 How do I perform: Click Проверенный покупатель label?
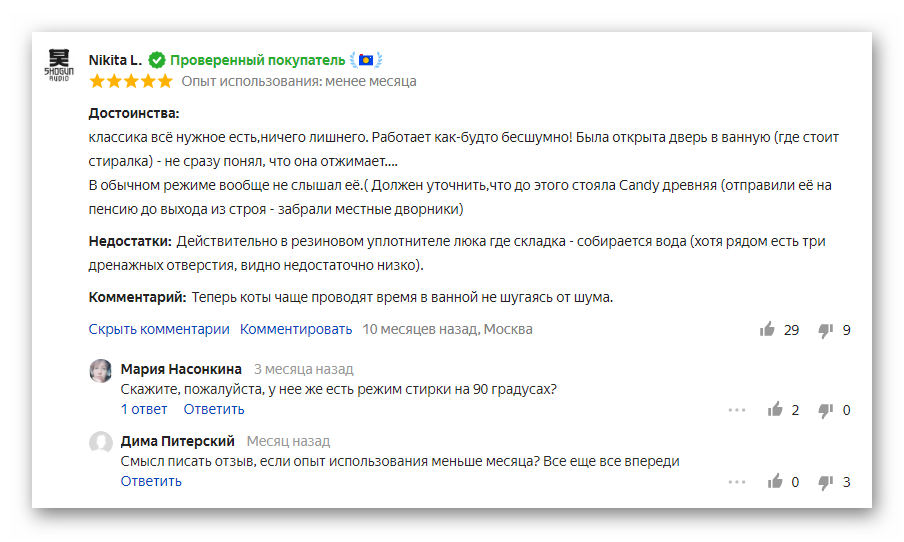tap(258, 60)
